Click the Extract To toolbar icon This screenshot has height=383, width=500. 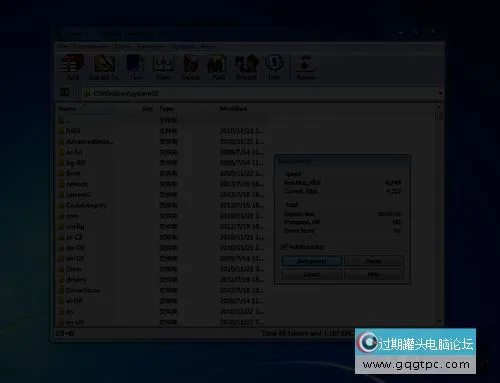104,67
